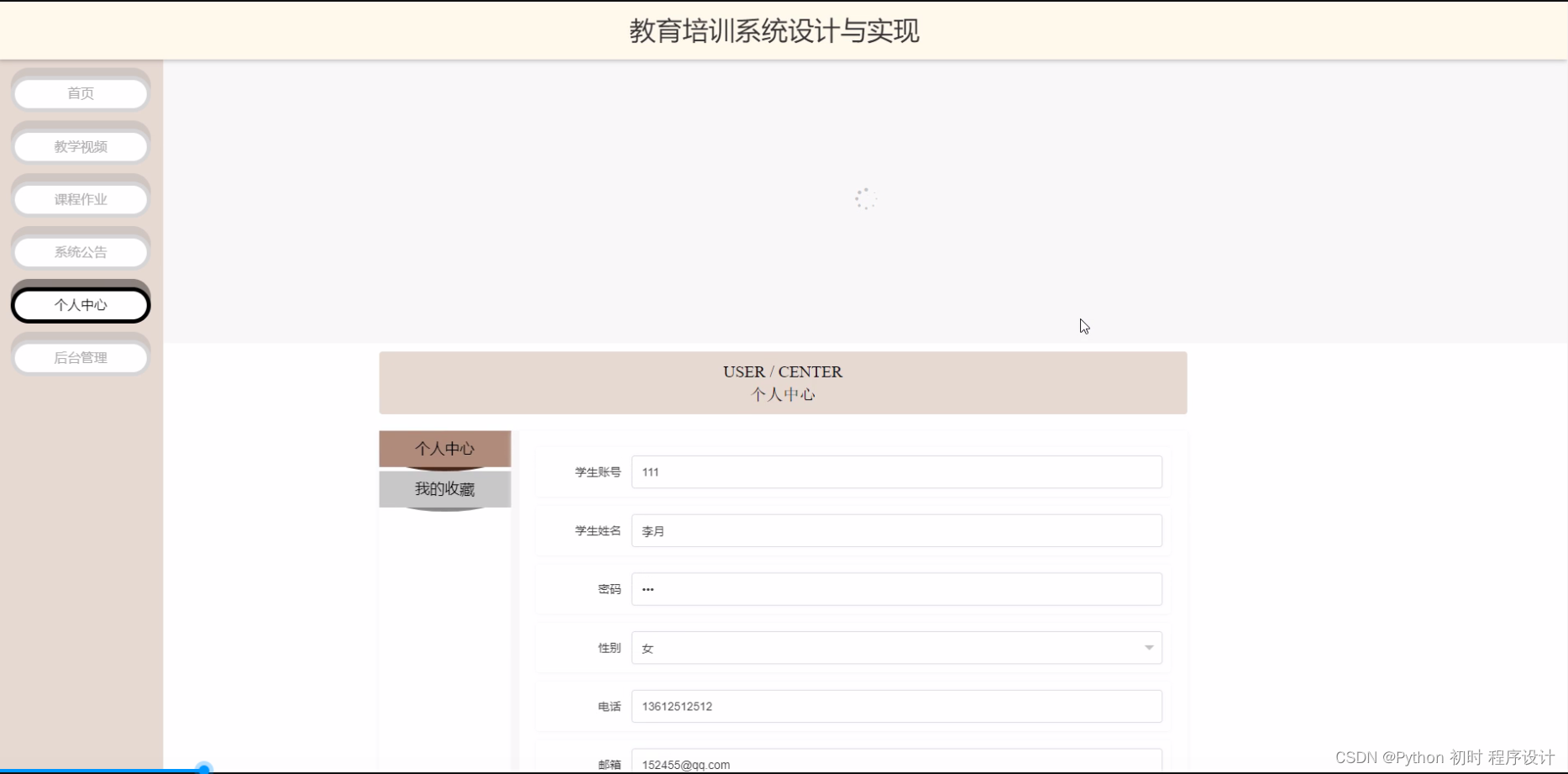Select the 个人中心 sidebar button
Image resolution: width=1568 pixels, height=774 pixels.
80,304
